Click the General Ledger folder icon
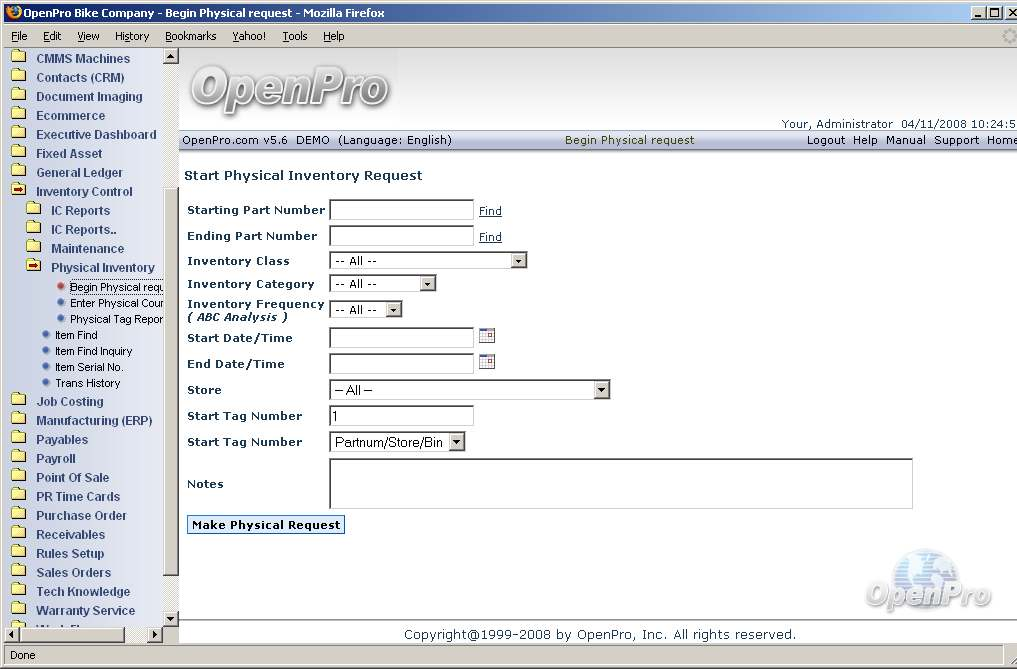The width and height of the screenshot is (1017, 669). [19, 172]
